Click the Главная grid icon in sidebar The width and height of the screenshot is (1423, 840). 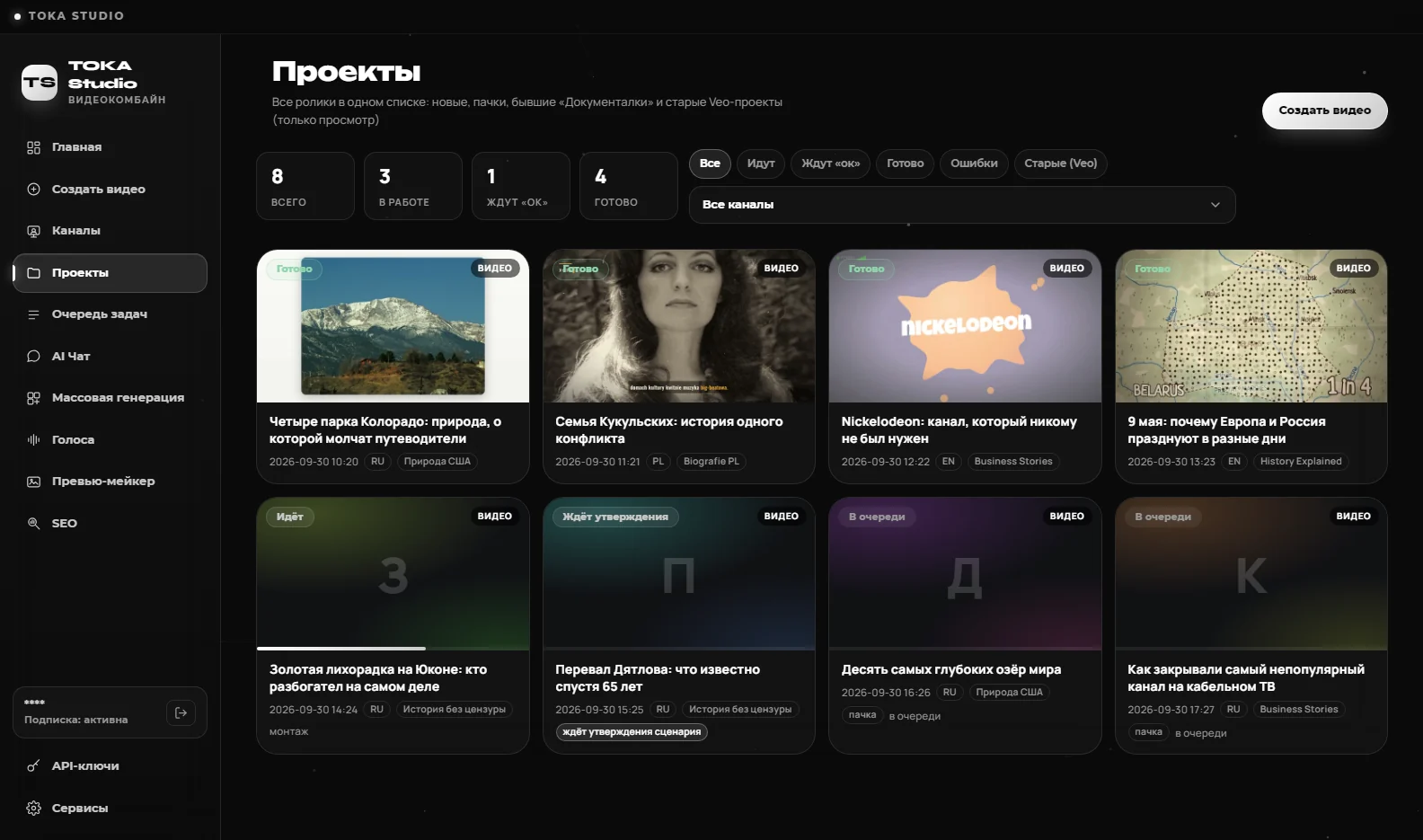point(33,147)
